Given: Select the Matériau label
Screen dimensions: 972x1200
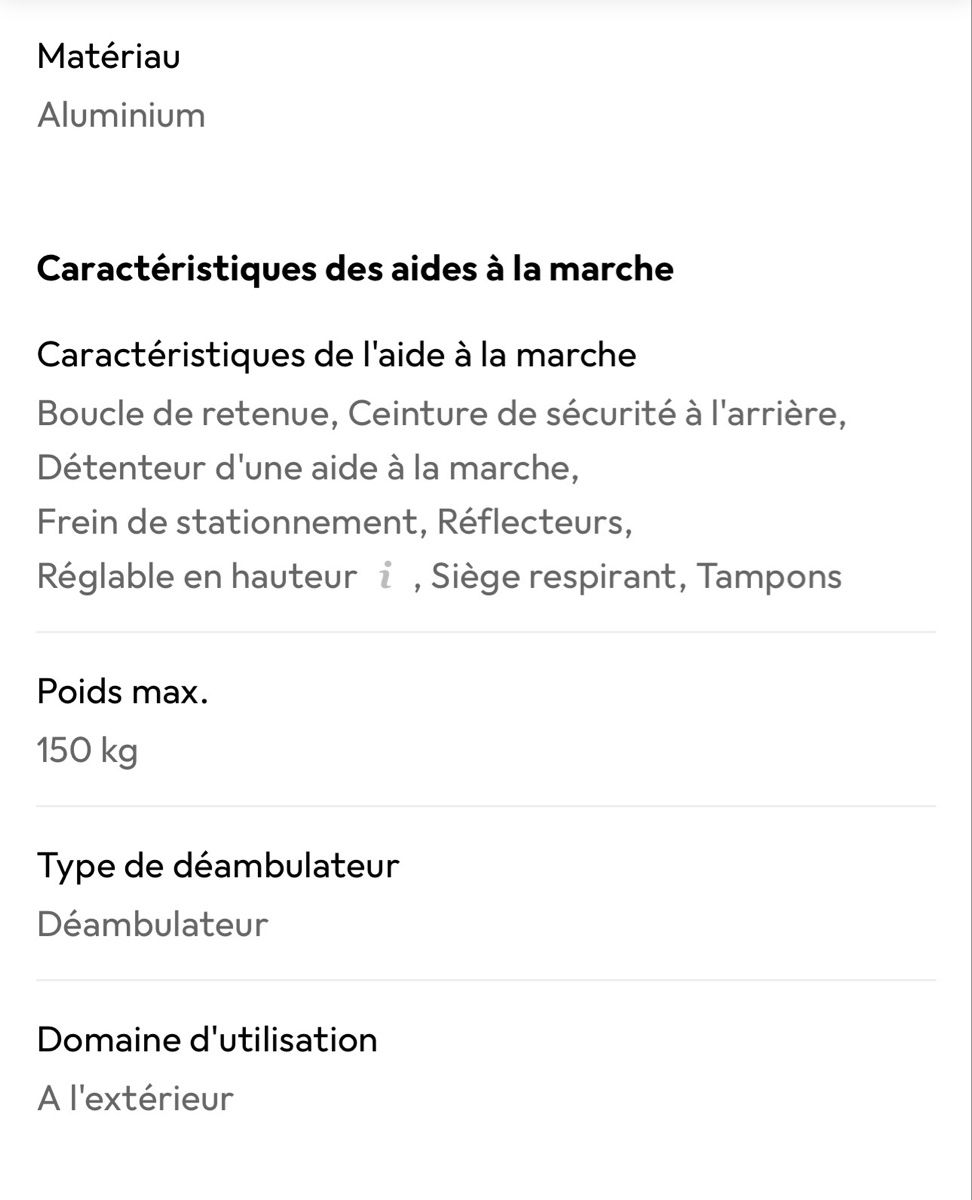Looking at the screenshot, I should point(108,56).
